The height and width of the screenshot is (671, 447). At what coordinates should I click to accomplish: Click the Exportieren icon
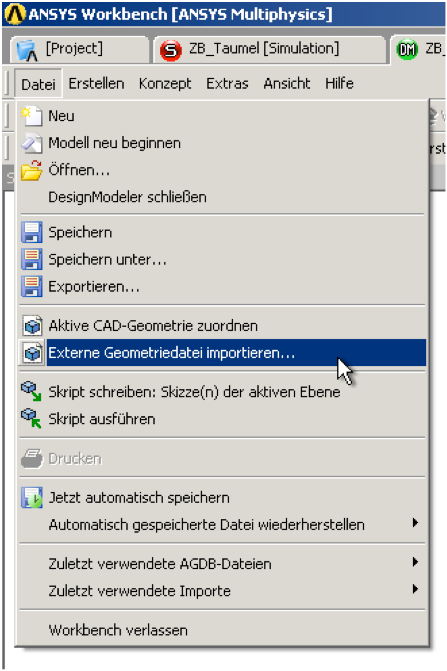pyautogui.click(x=32, y=286)
